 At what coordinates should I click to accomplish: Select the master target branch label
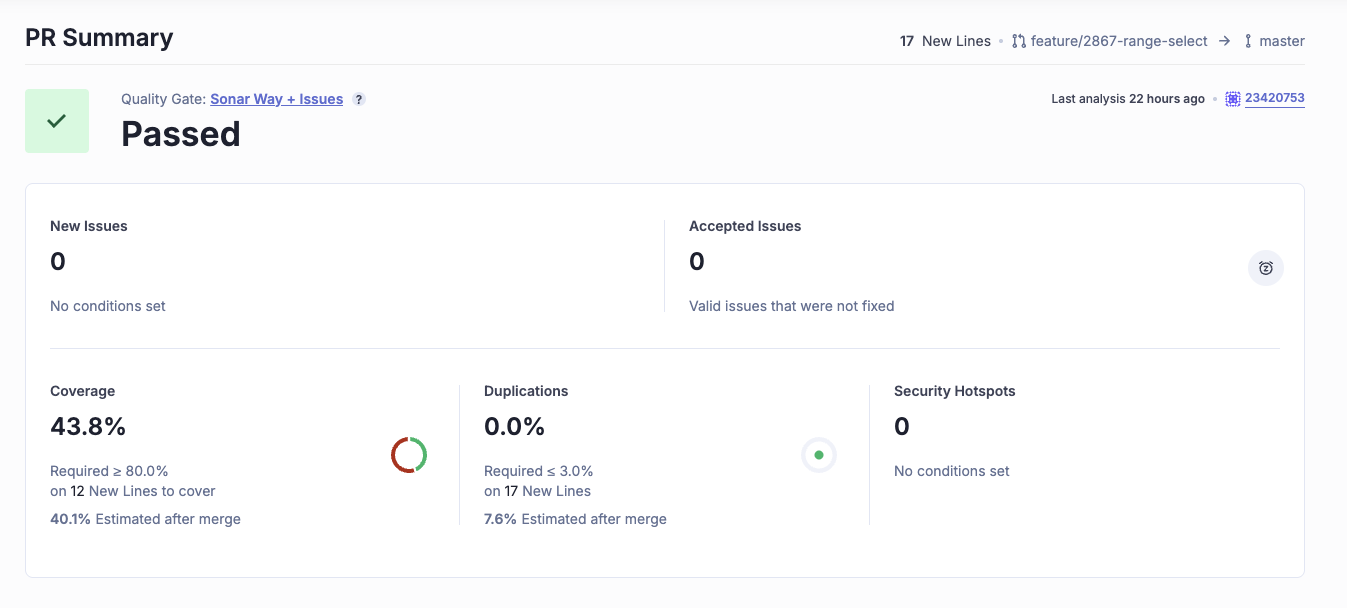(x=1282, y=41)
